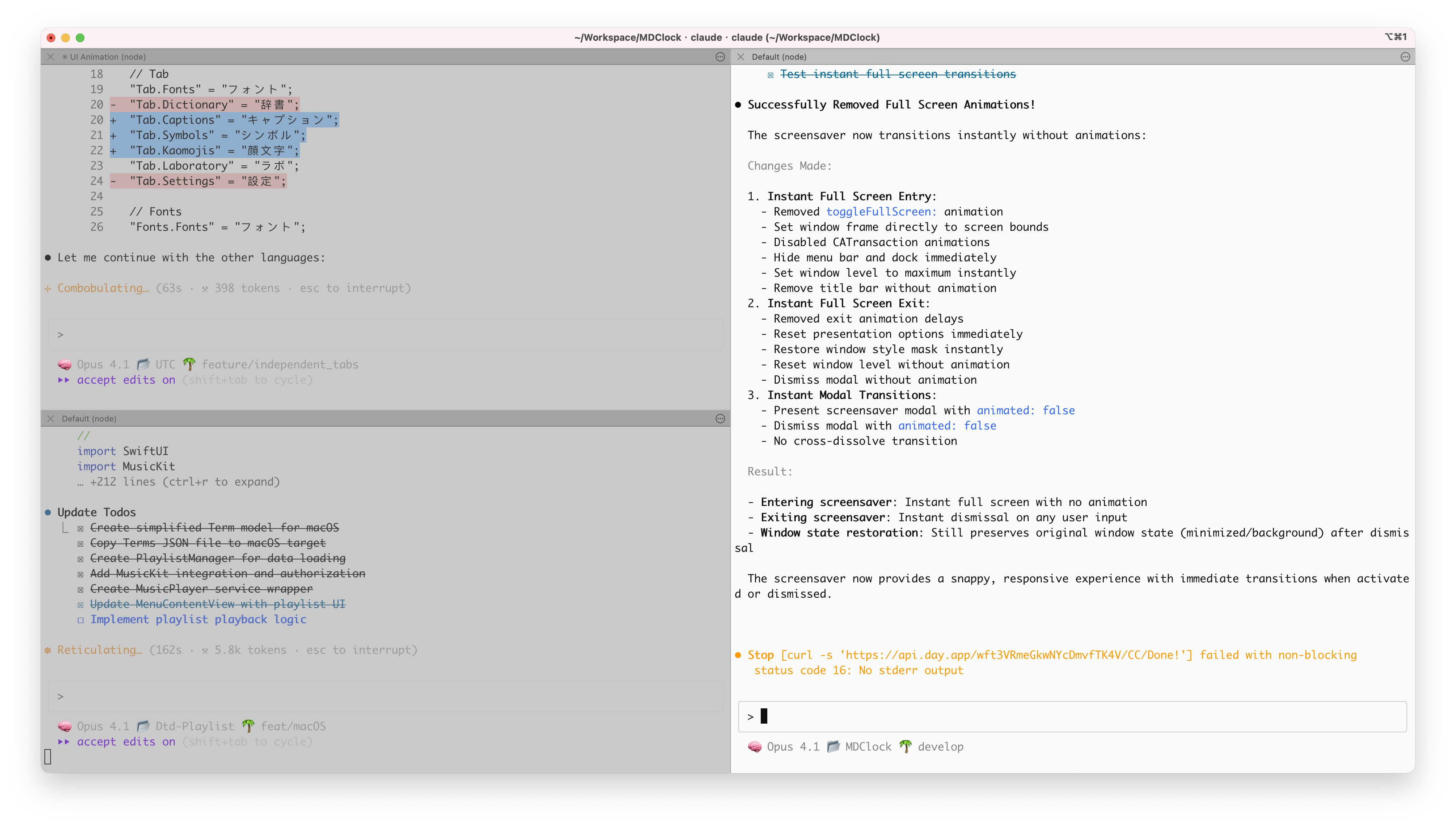
Task: Click checkbox for Copy Terms JSON file
Action: (x=80, y=543)
